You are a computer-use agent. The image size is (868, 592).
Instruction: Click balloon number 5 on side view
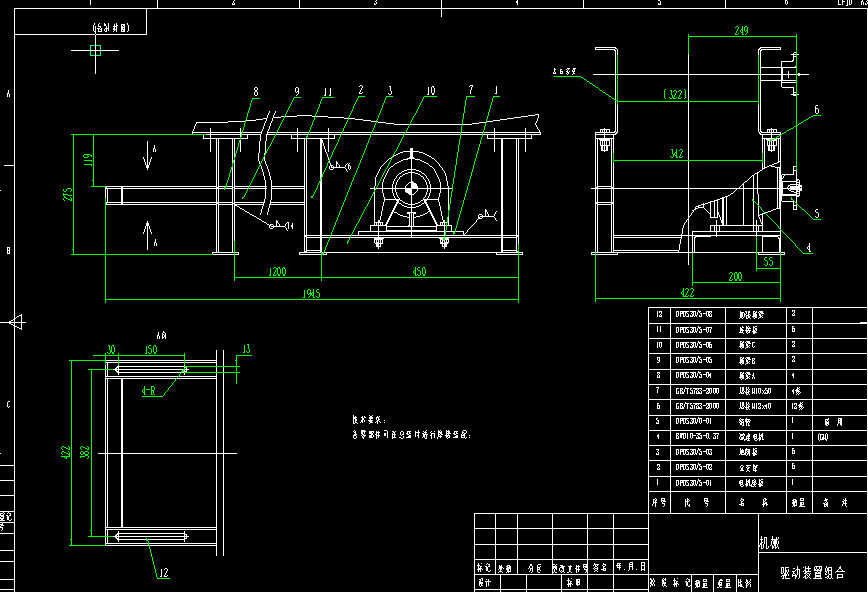click(817, 214)
